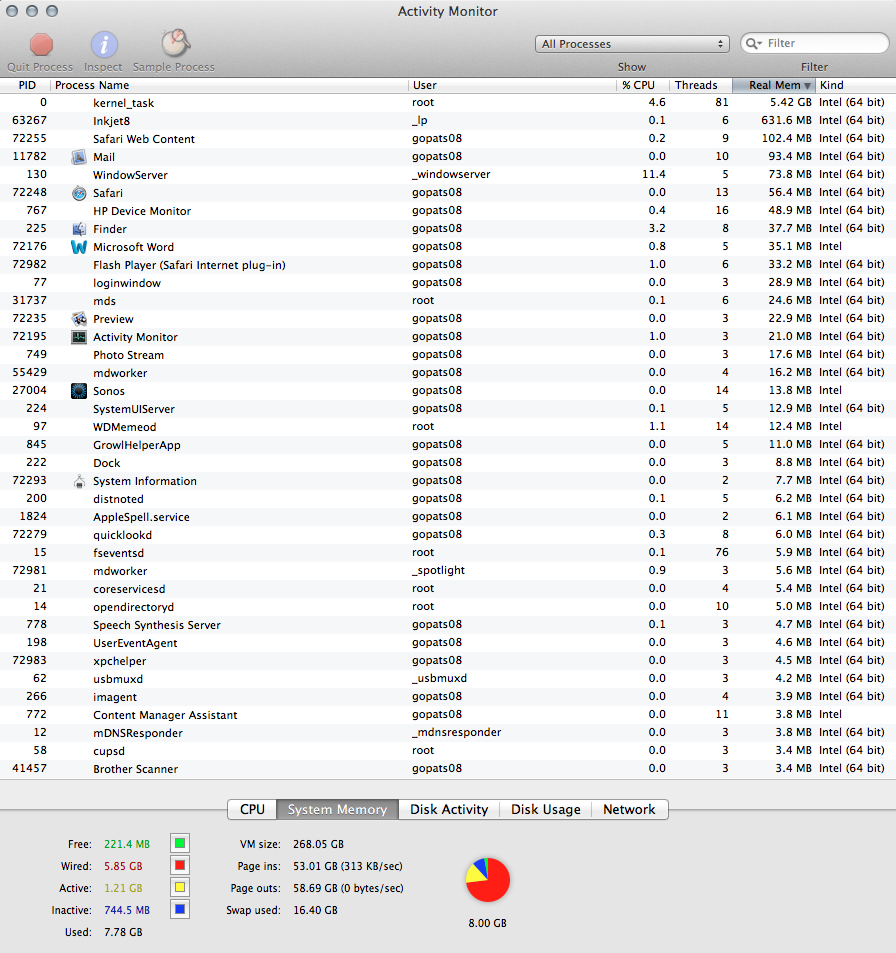This screenshot has height=953, width=896.
Task: Select the fseventsd process row
Action: 448,552
